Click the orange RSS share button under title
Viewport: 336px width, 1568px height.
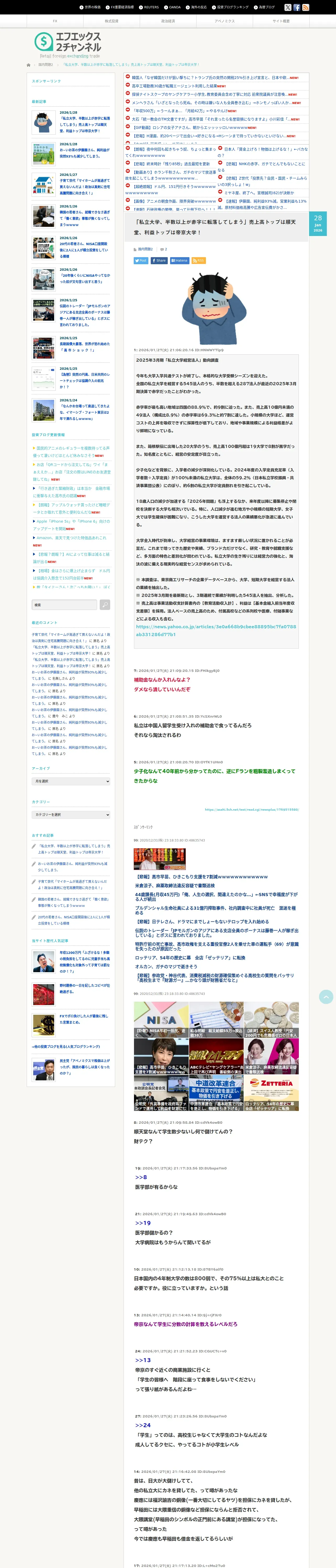click(x=199, y=261)
